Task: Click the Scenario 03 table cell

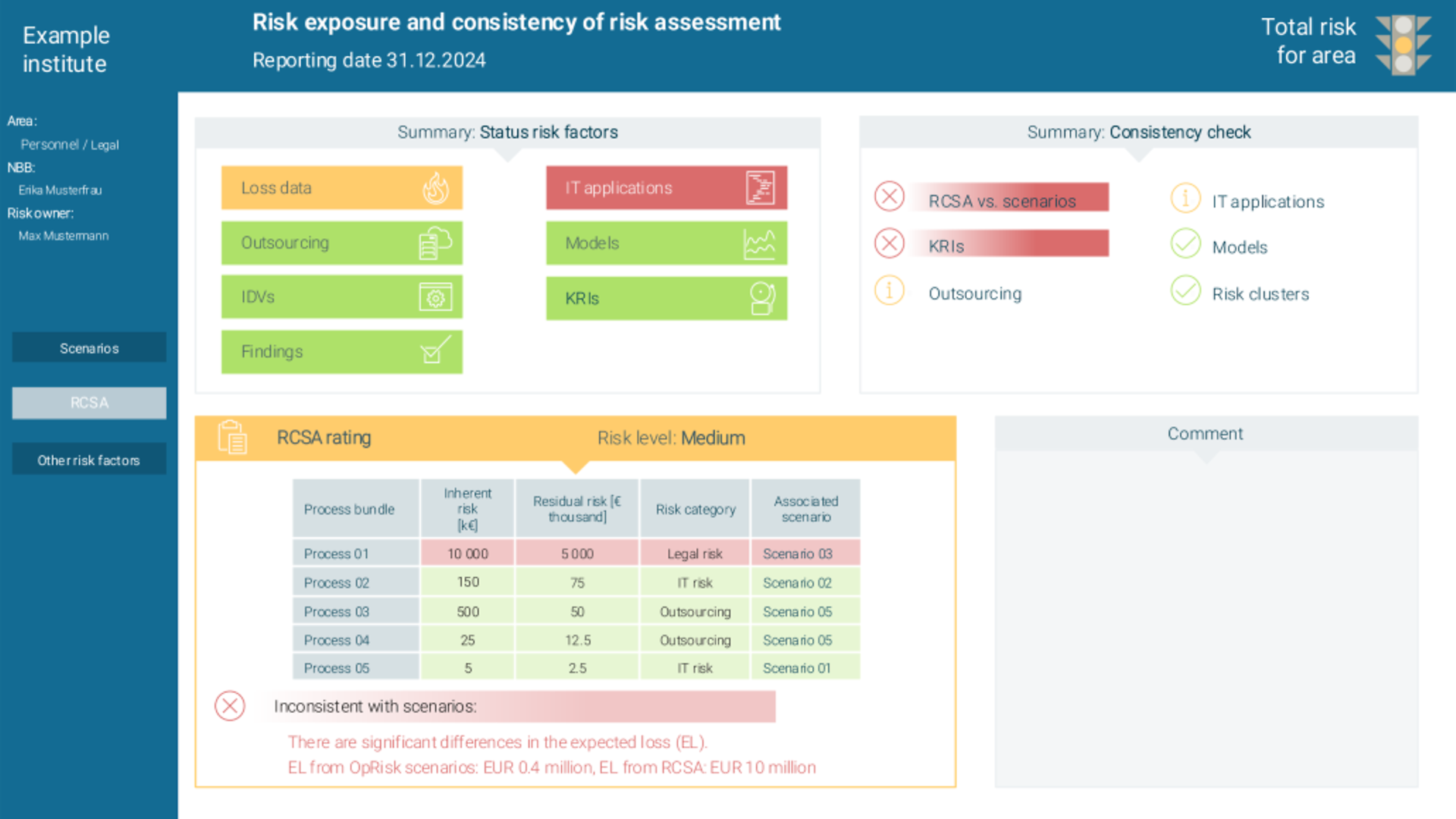Action: pos(805,554)
